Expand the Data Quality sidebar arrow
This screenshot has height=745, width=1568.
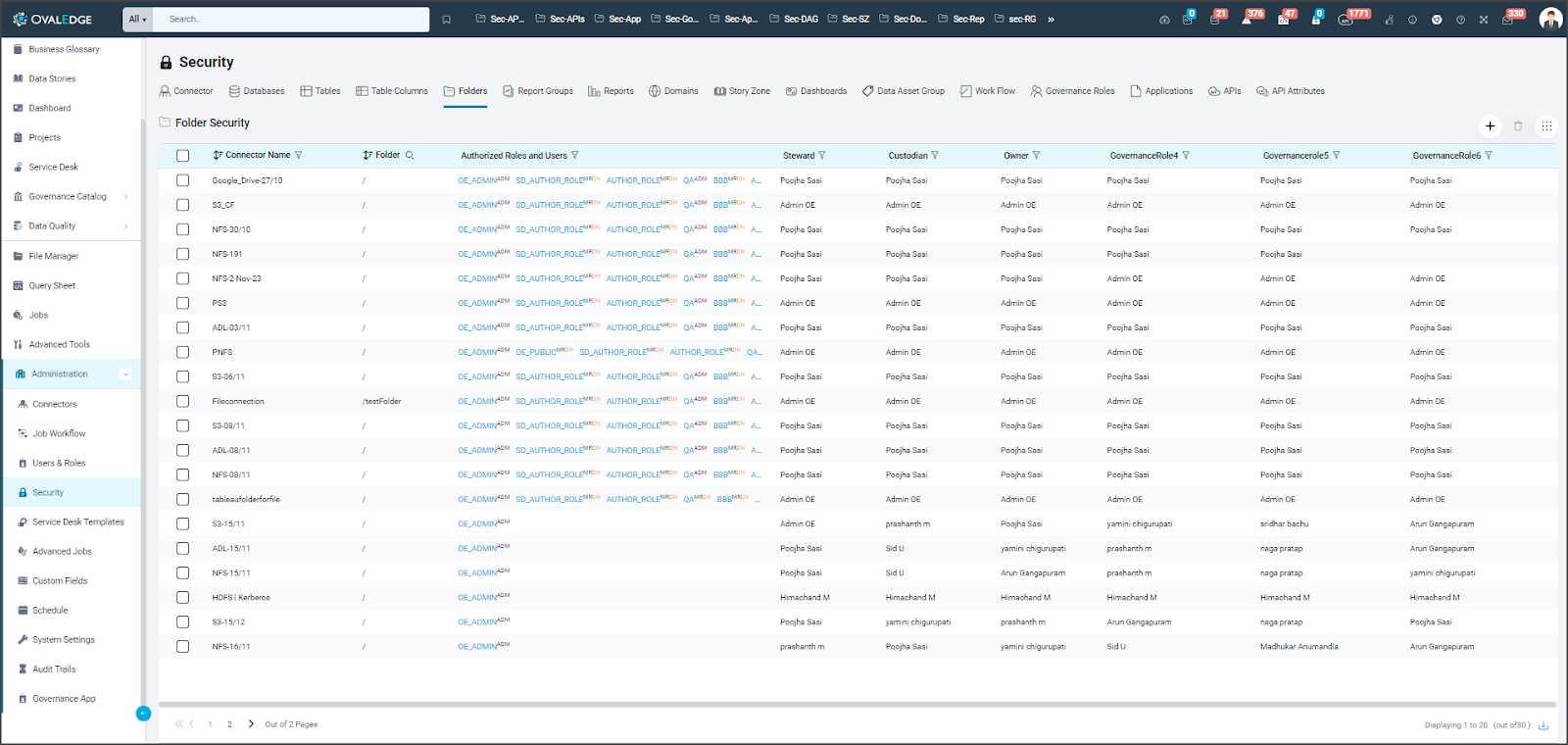tap(126, 226)
